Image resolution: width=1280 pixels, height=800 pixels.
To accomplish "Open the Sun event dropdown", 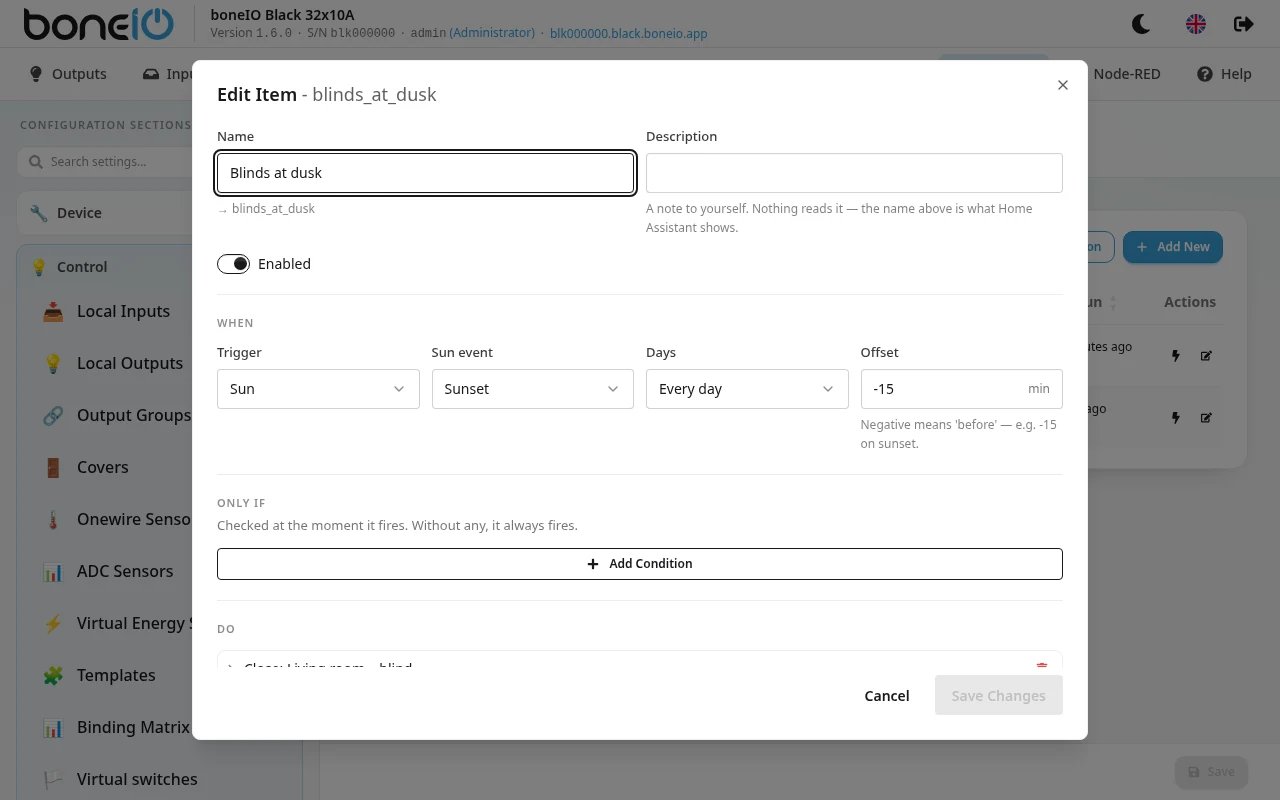I will tap(532, 389).
